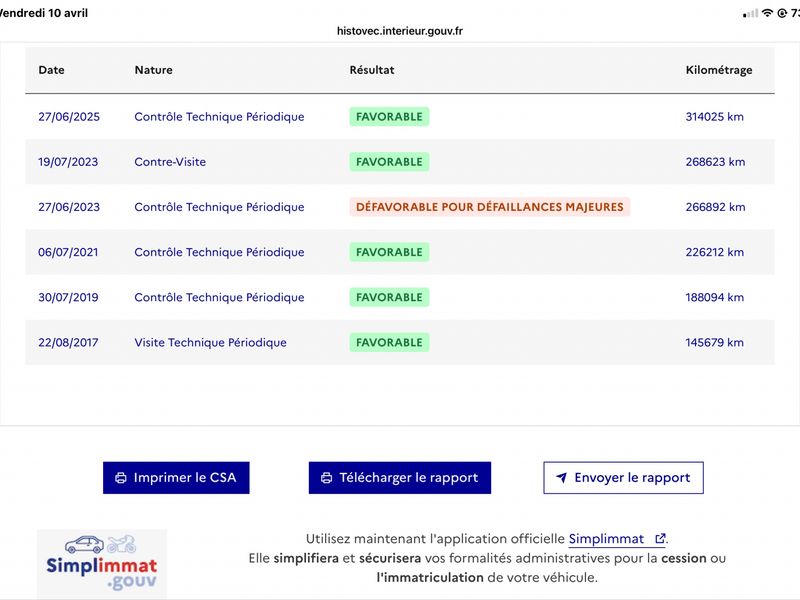The width and height of the screenshot is (800, 600).
Task: Select the Kilométrage column header
Action: (718, 70)
